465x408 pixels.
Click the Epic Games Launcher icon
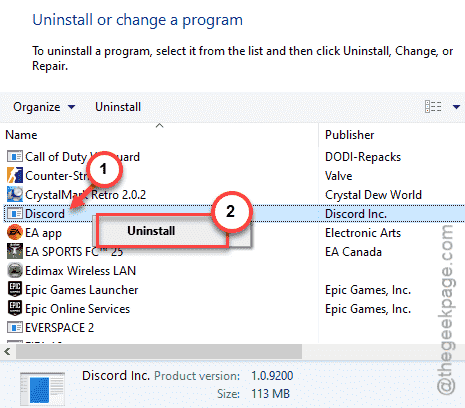click(15, 289)
